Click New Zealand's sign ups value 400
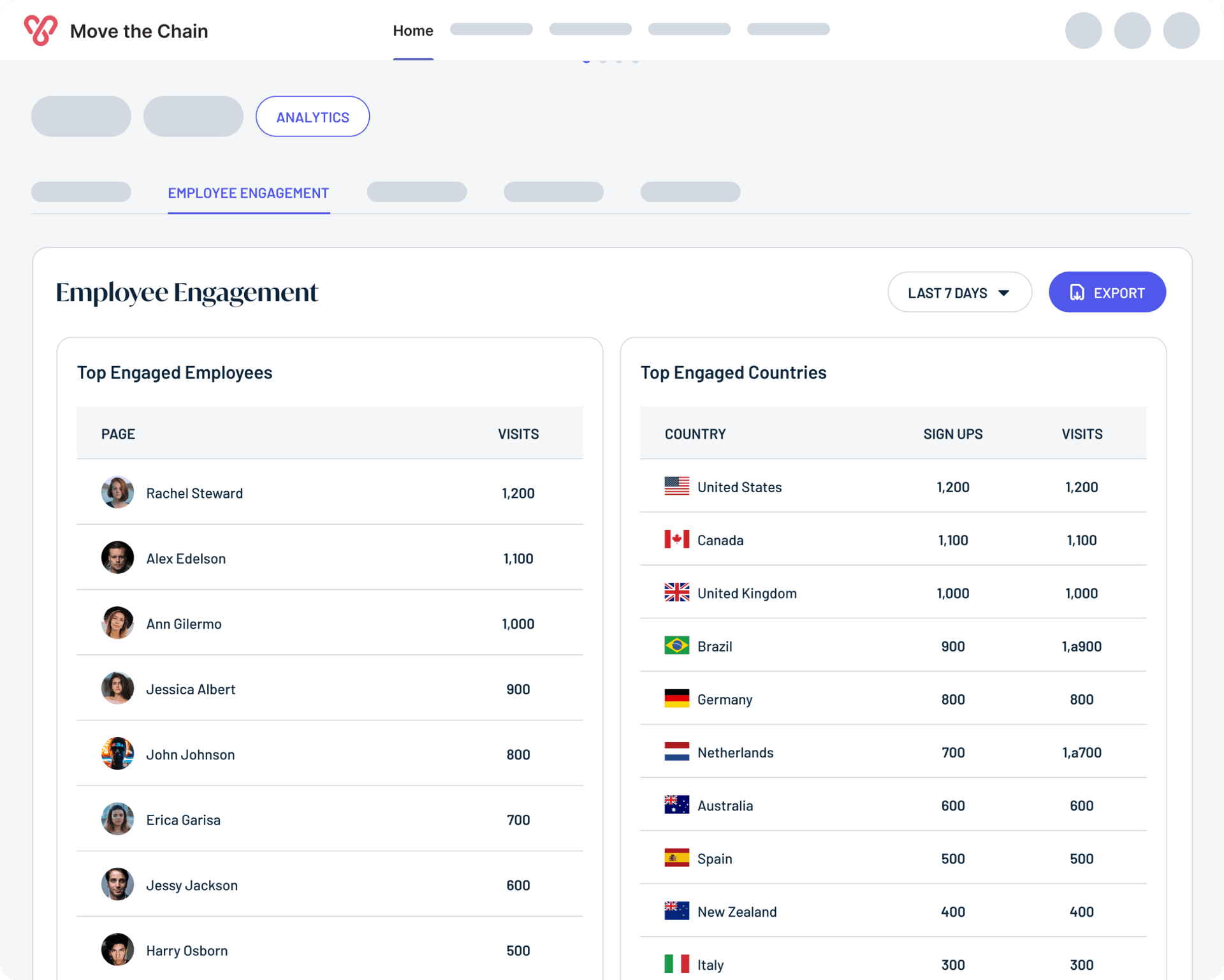The height and width of the screenshot is (980, 1224). tap(952, 912)
